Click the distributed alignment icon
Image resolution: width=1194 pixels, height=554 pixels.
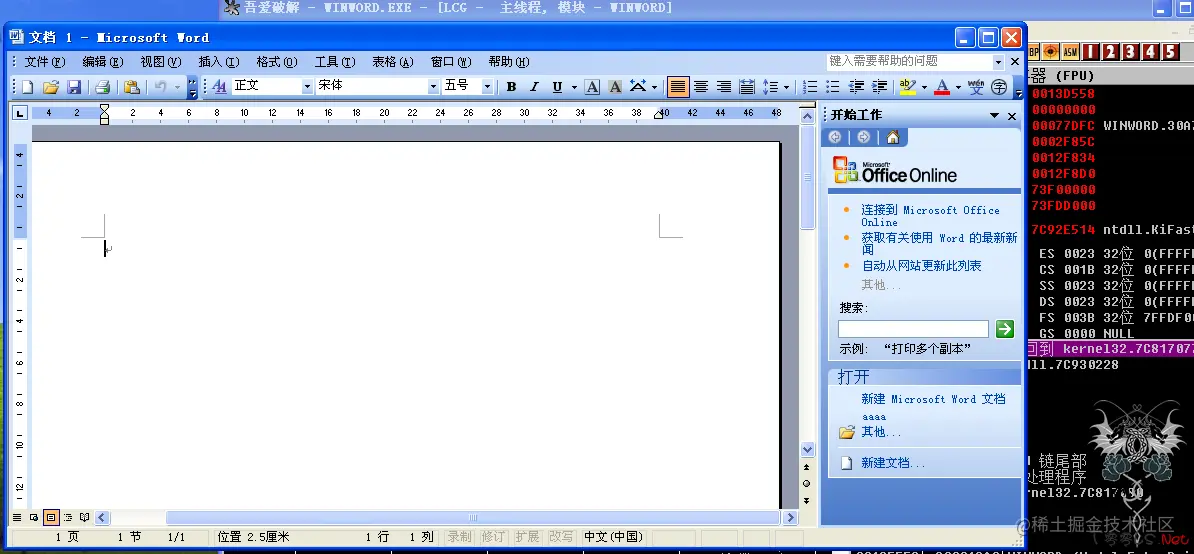pos(747,87)
